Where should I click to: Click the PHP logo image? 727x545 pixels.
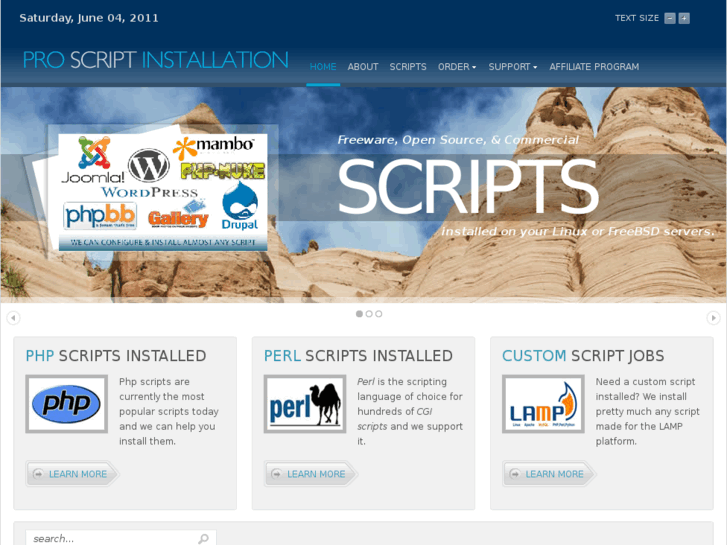tap(66, 404)
